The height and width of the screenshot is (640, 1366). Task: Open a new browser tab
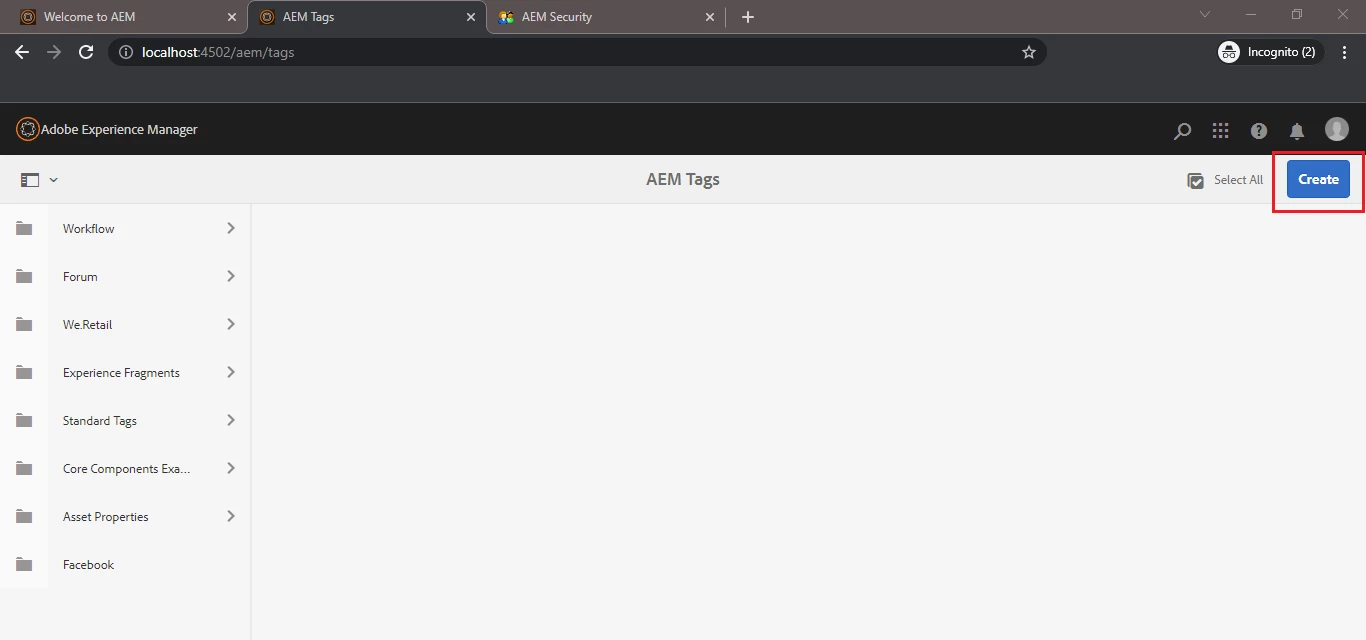click(x=748, y=17)
